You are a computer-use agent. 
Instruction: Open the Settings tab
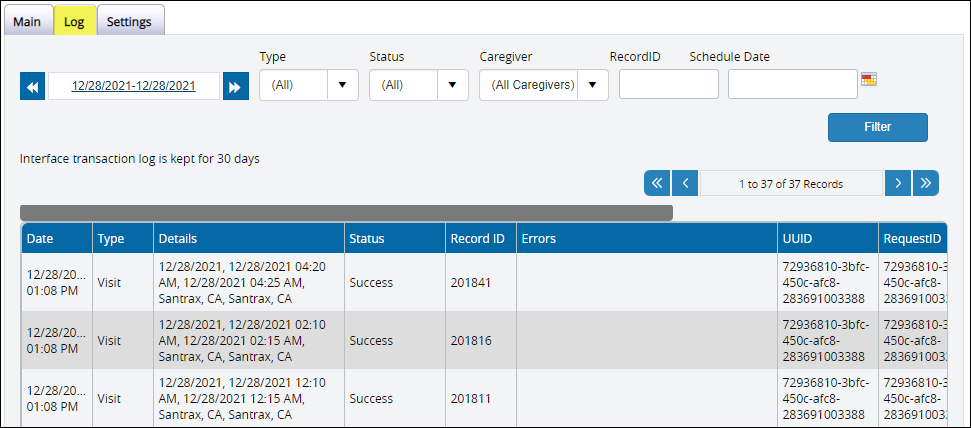click(x=129, y=22)
